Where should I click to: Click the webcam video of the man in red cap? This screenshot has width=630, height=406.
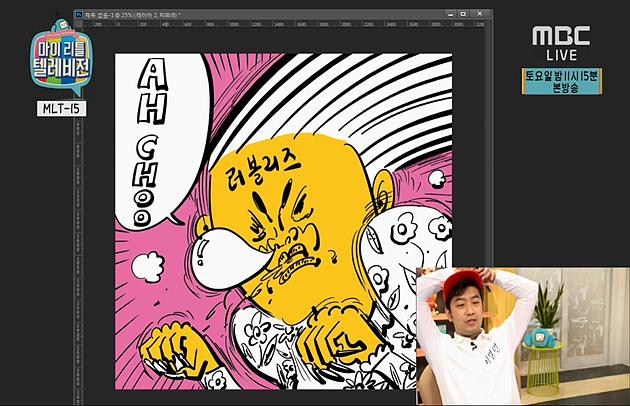(523, 336)
